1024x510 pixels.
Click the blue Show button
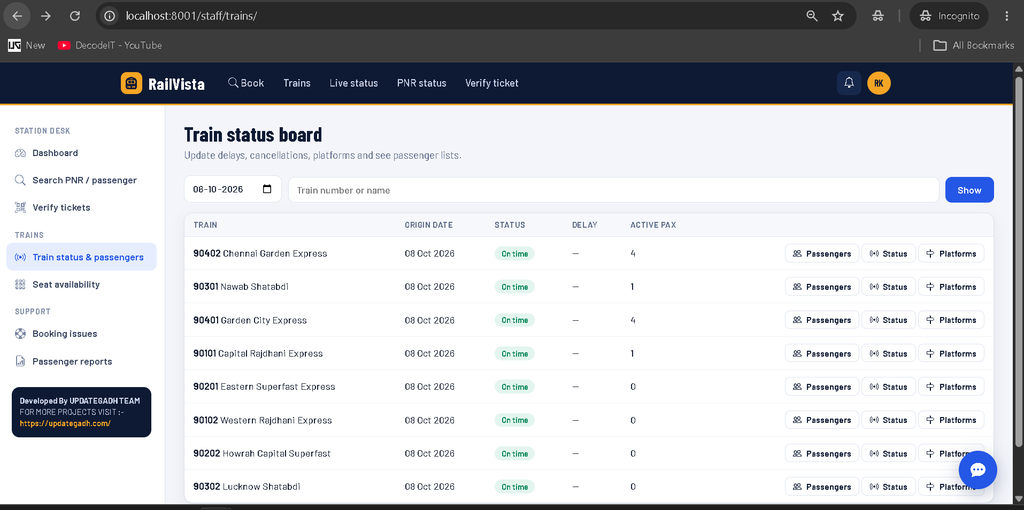(x=969, y=190)
